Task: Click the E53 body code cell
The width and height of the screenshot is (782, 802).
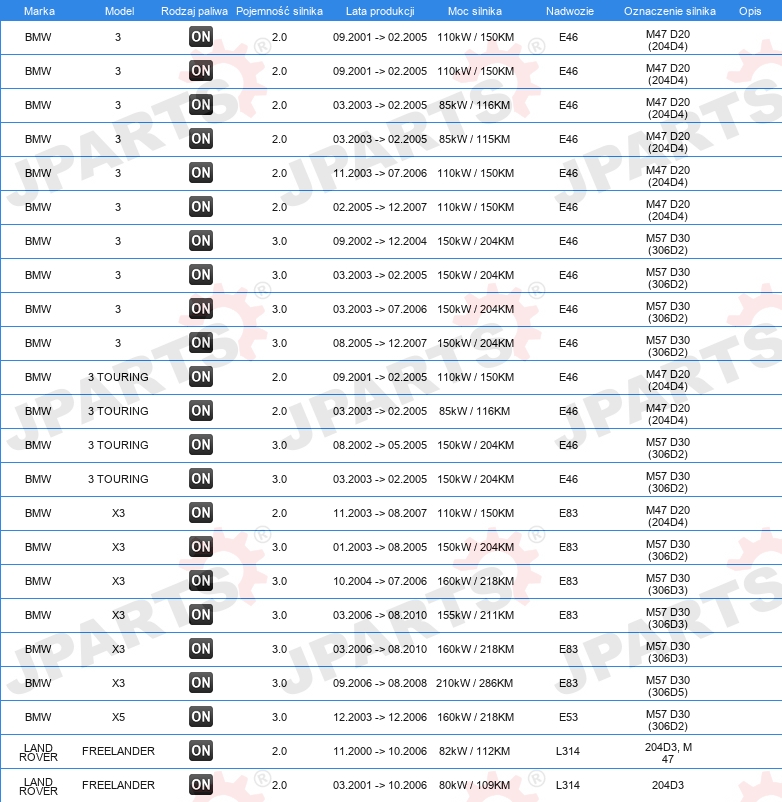Action: (x=568, y=717)
